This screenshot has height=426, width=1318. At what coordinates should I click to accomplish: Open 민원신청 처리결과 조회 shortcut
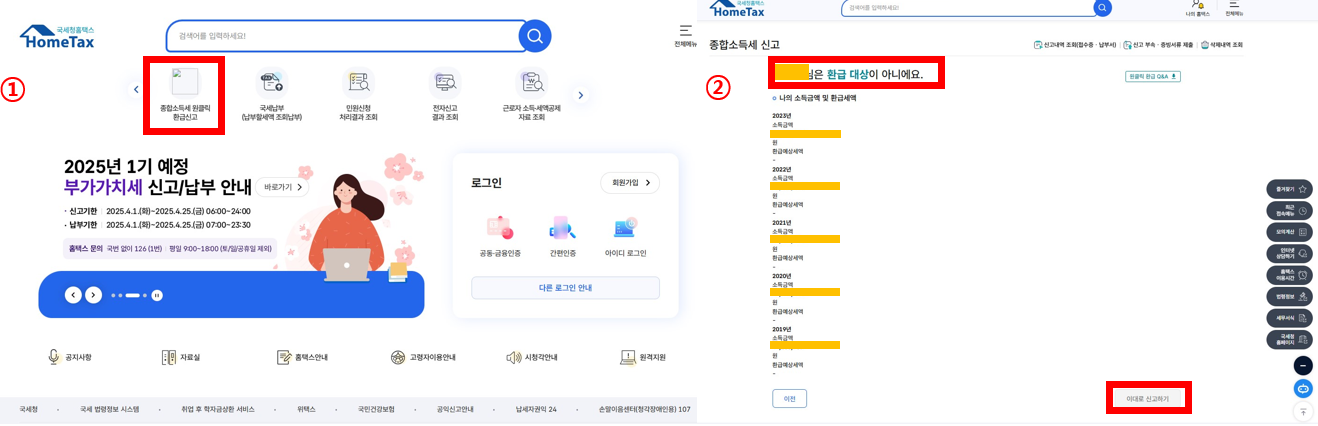358,95
